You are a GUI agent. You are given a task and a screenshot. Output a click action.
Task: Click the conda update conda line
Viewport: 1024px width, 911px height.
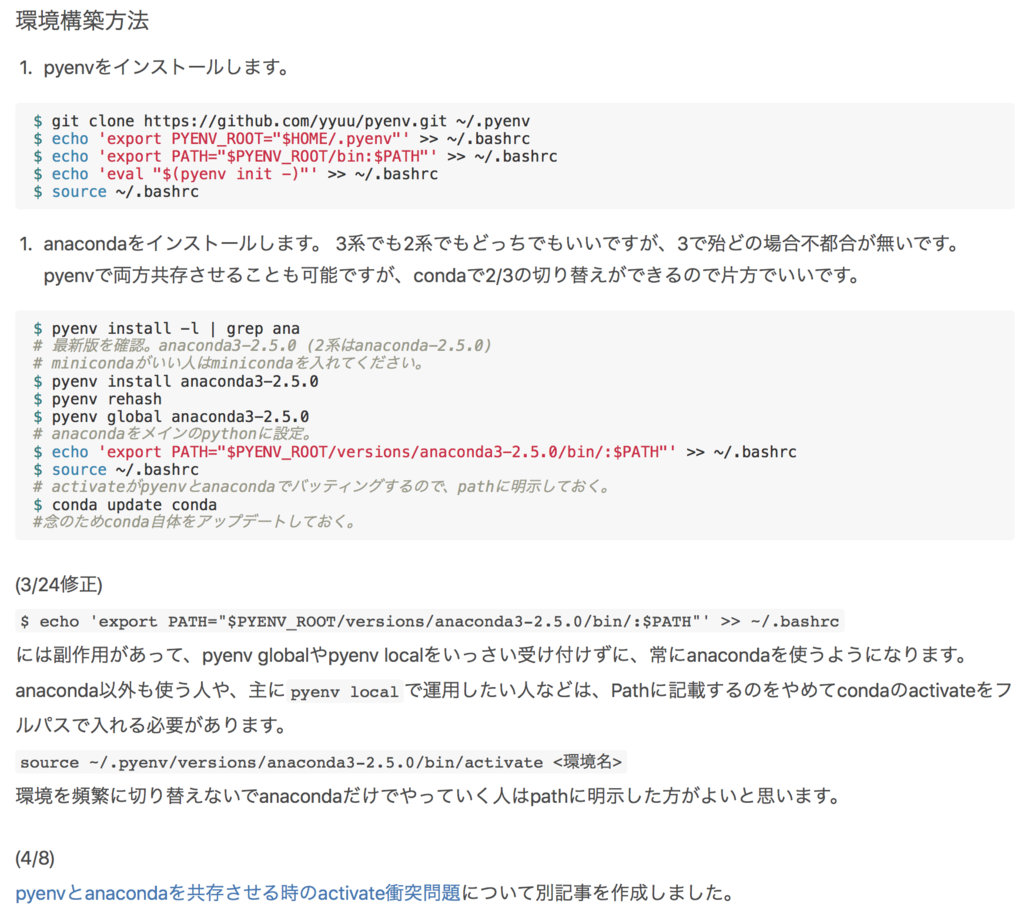tap(125, 505)
